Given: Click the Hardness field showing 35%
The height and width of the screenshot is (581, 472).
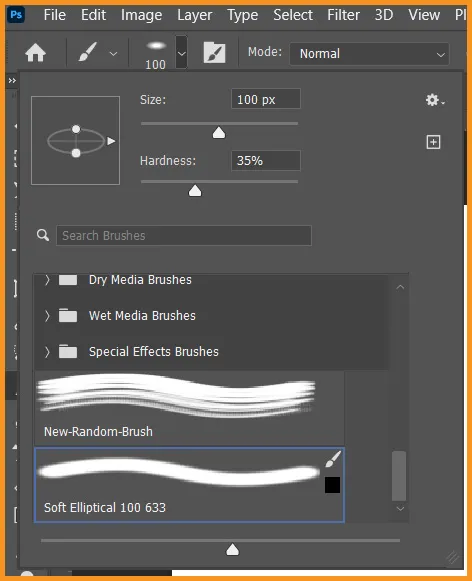Looking at the screenshot, I should pos(266,161).
